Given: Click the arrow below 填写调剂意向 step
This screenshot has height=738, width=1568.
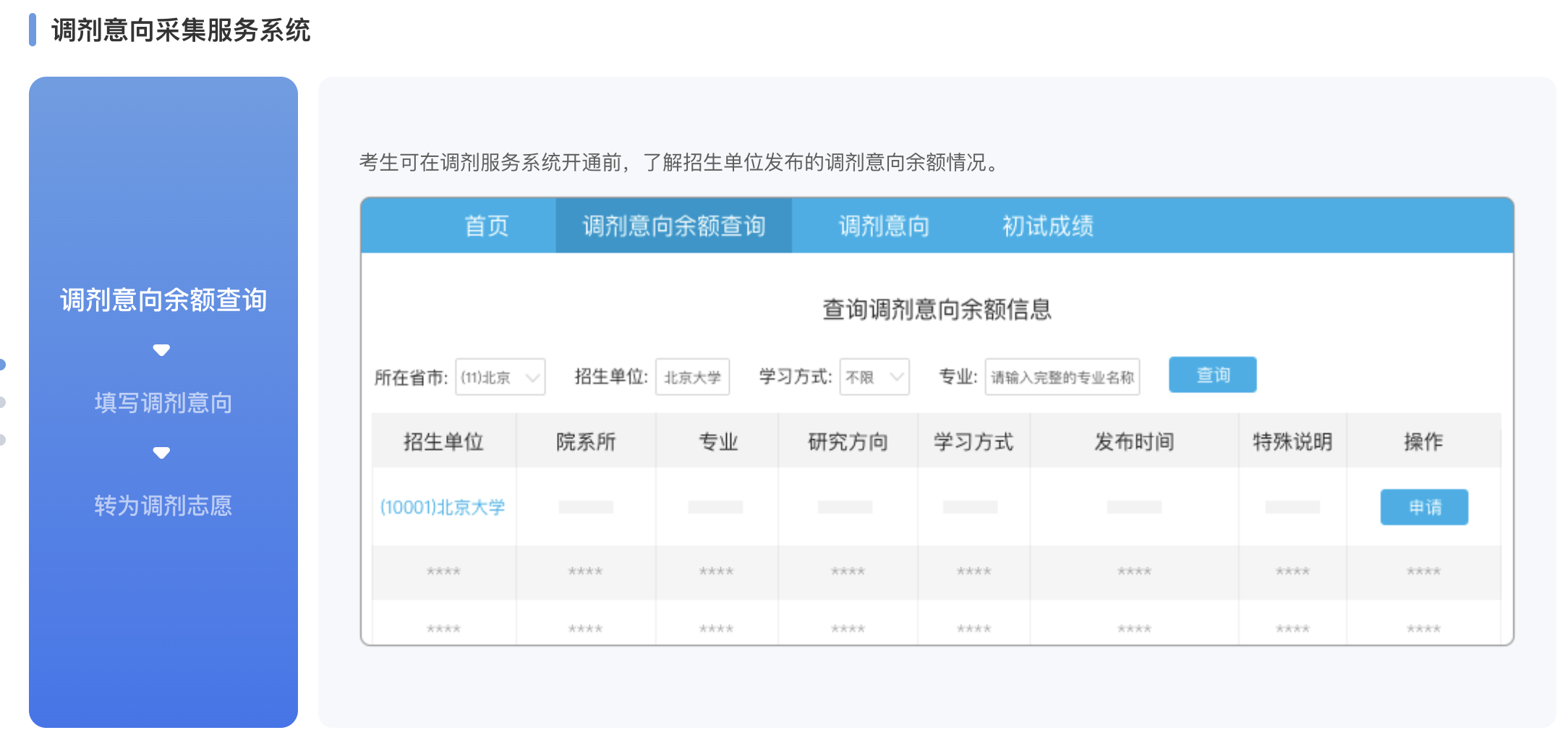Looking at the screenshot, I should (x=161, y=453).
